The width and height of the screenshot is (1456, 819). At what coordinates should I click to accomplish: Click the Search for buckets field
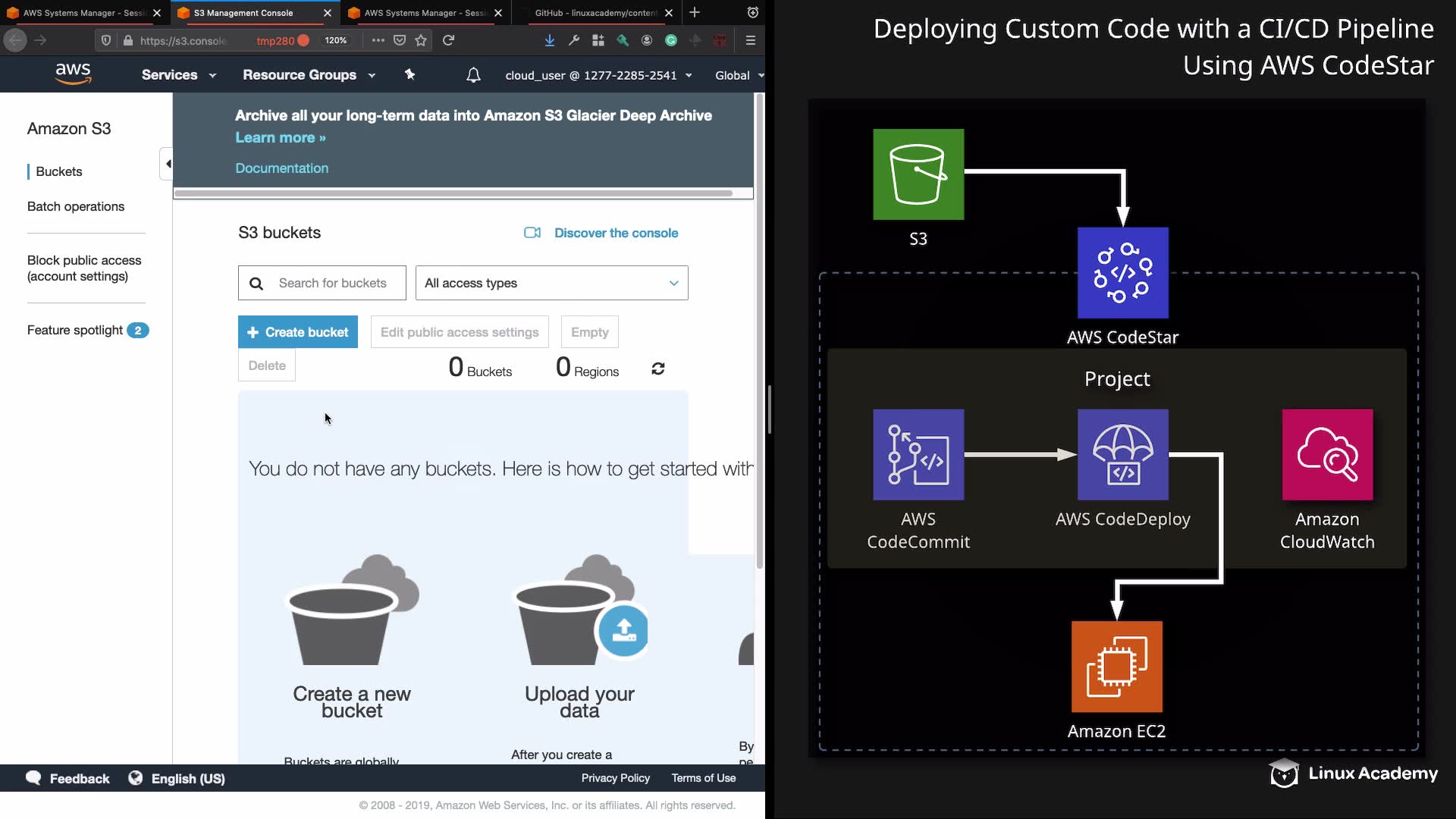point(332,283)
